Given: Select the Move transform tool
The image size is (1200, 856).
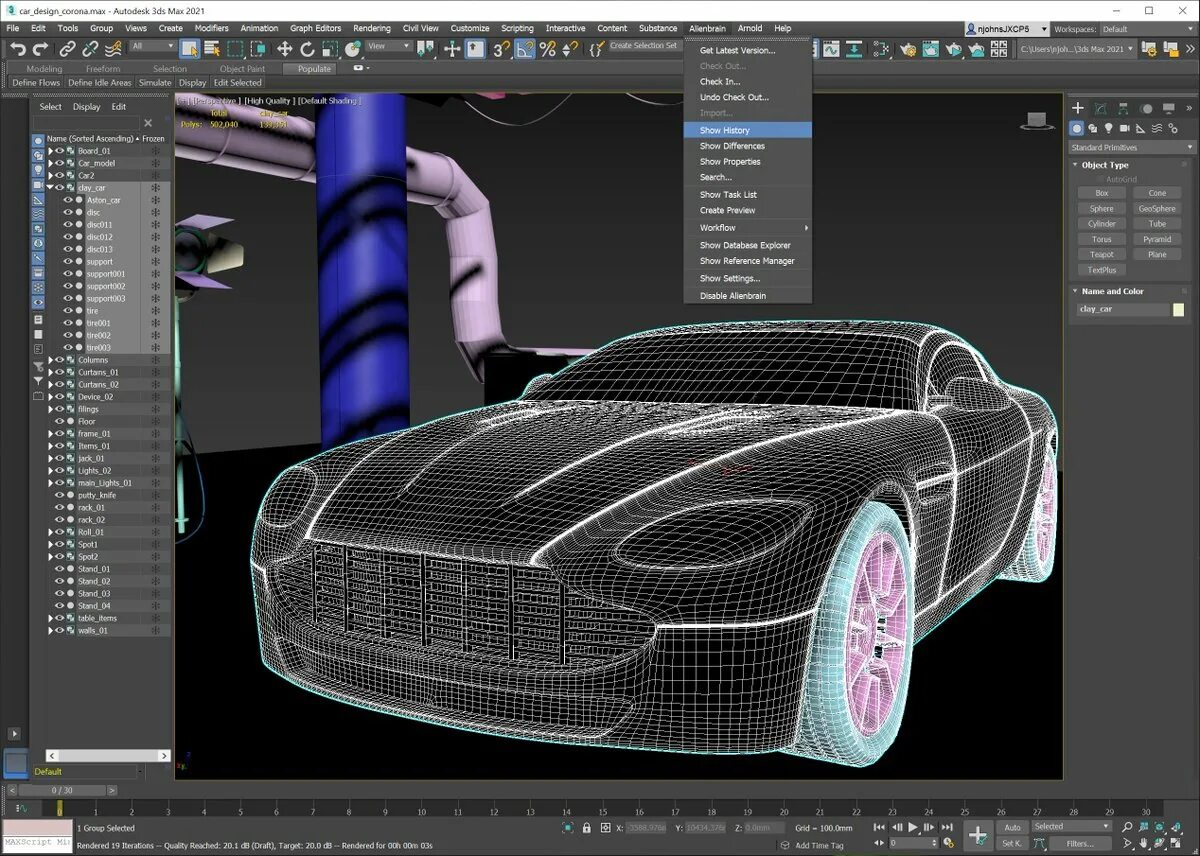Looking at the screenshot, I should coord(284,48).
